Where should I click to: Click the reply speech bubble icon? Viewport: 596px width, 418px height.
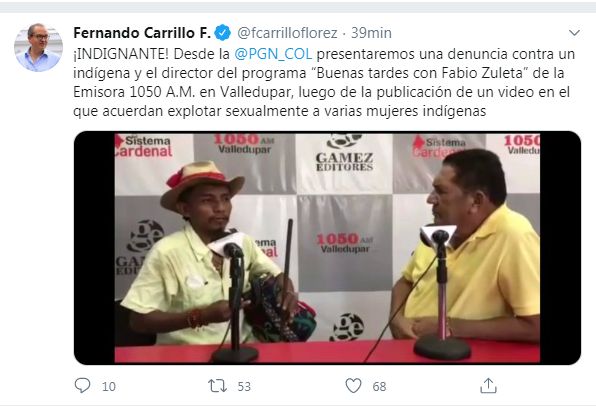point(82,386)
